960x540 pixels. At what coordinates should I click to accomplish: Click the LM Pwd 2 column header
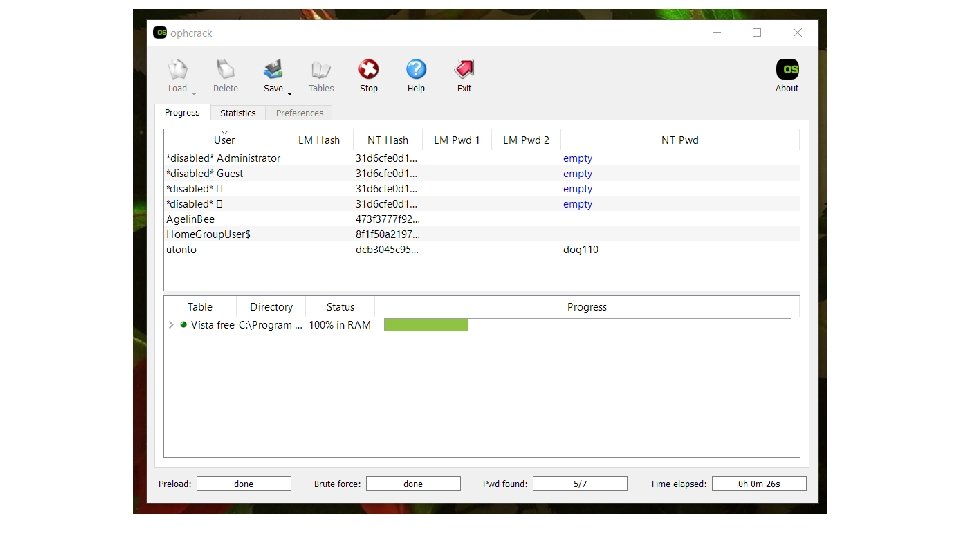[526, 140]
